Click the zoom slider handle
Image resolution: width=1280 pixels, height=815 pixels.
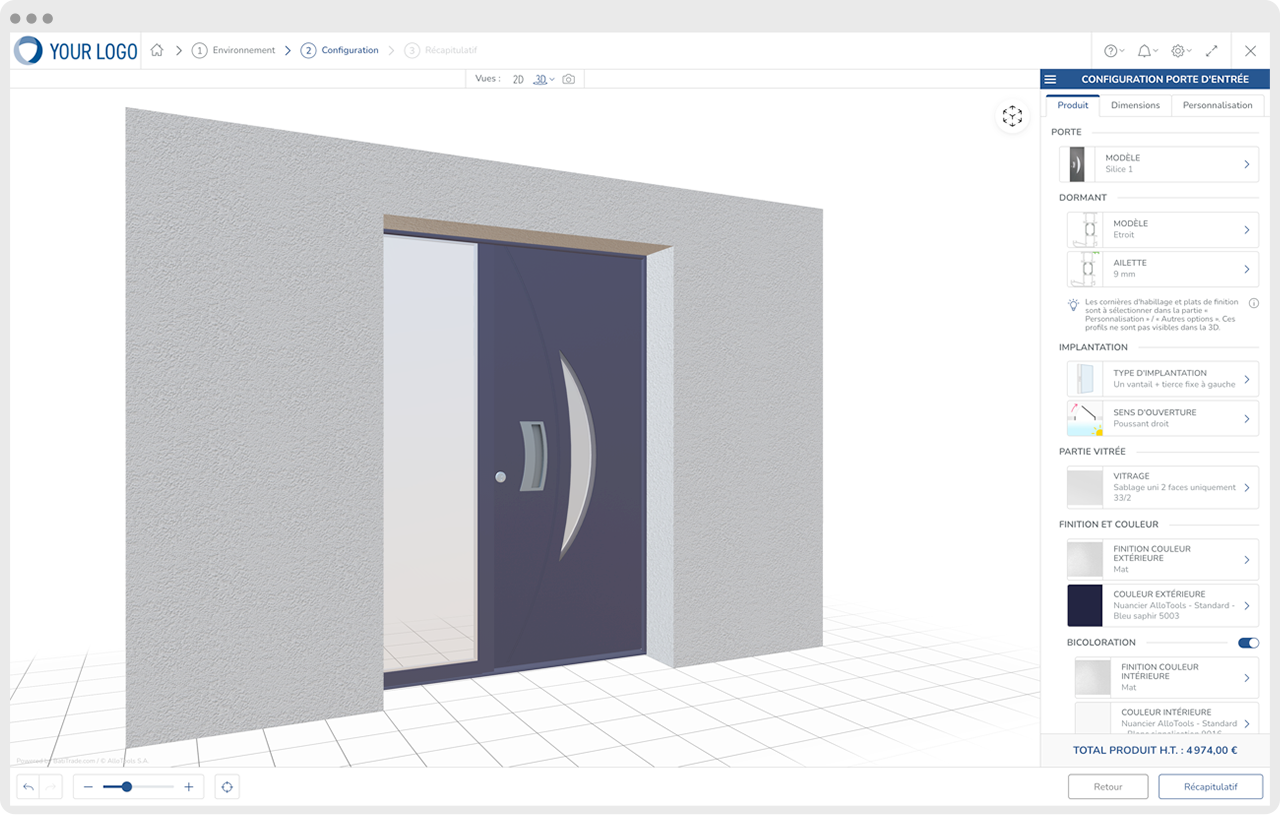point(126,787)
